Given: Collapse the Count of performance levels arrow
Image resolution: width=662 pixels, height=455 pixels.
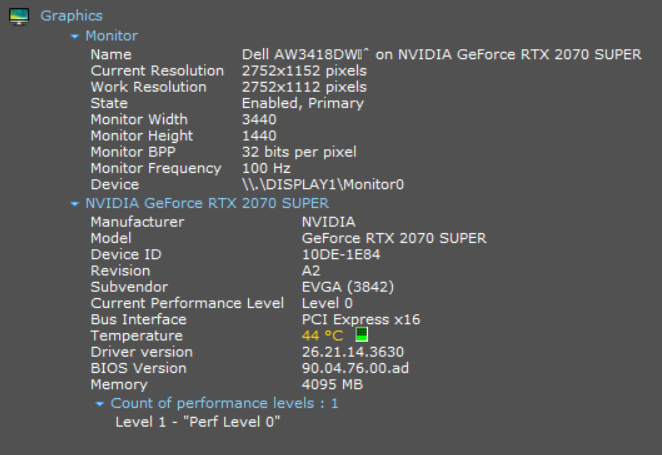Looking at the screenshot, I should [x=100, y=404].
